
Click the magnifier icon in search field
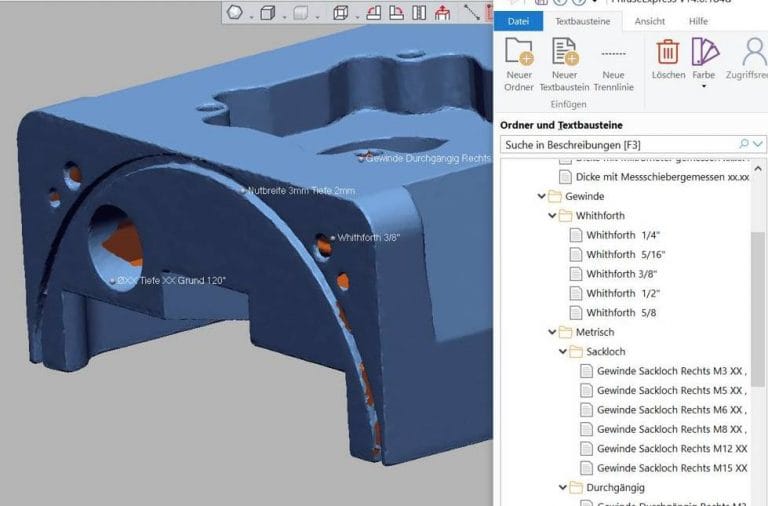pos(744,144)
